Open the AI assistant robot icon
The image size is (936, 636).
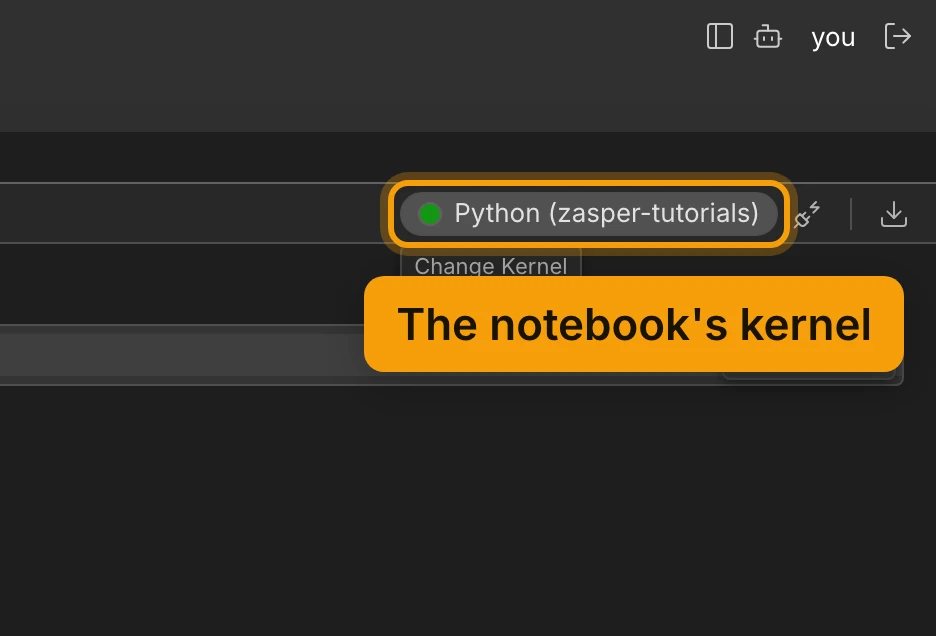point(768,37)
